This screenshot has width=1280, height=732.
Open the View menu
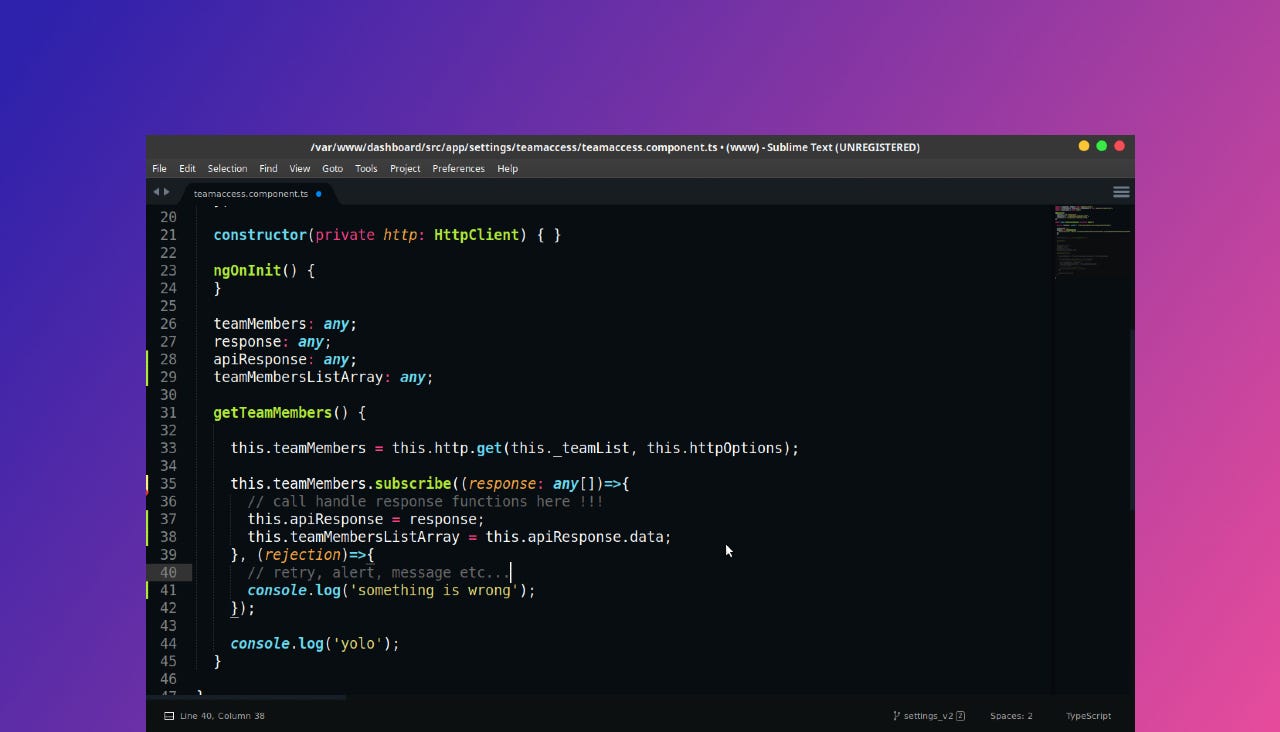pos(299,168)
